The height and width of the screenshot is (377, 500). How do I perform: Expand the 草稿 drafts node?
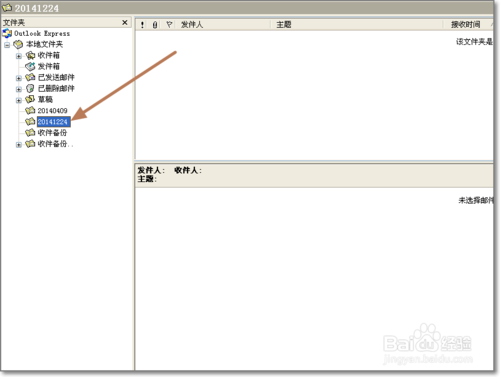coord(19,100)
